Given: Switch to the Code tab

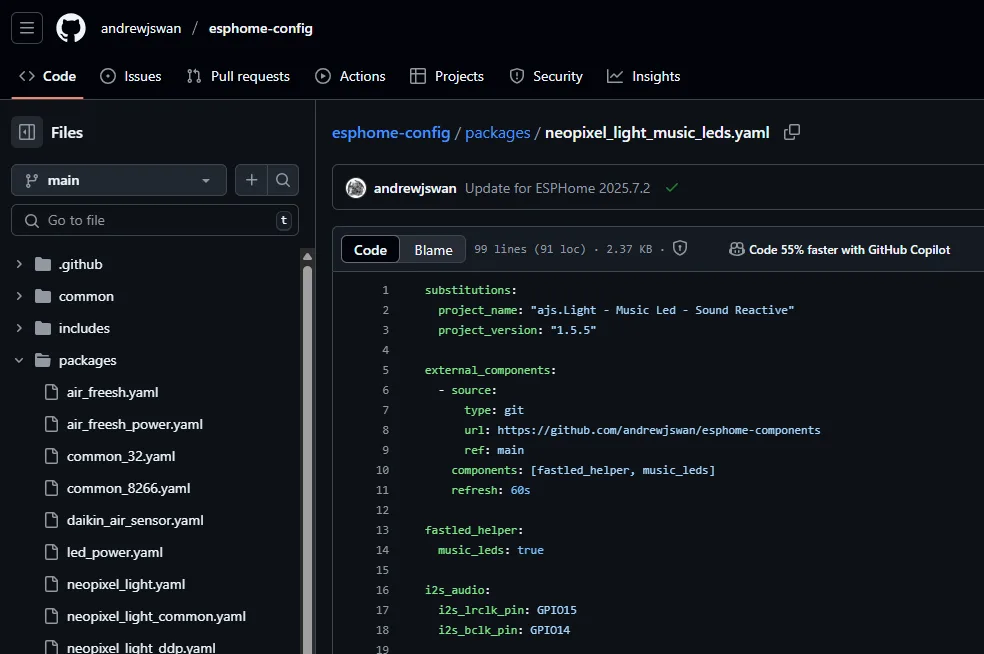Looking at the screenshot, I should coord(48,76).
